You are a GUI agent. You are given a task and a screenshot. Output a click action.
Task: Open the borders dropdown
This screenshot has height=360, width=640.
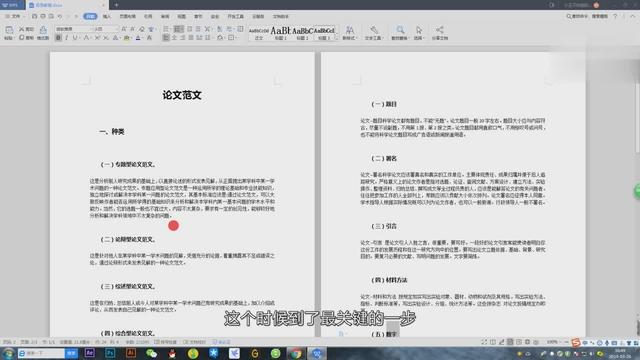[x=232, y=38]
